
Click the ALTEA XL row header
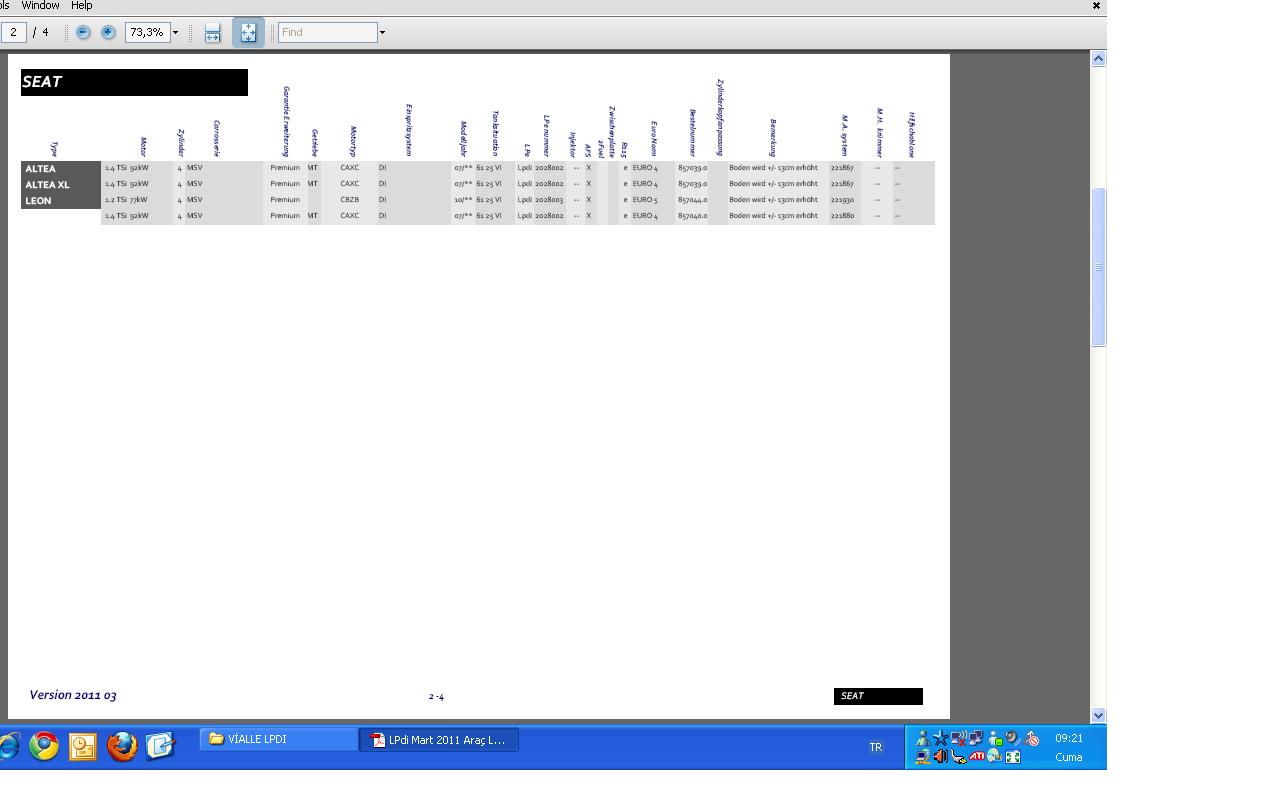[x=61, y=184]
